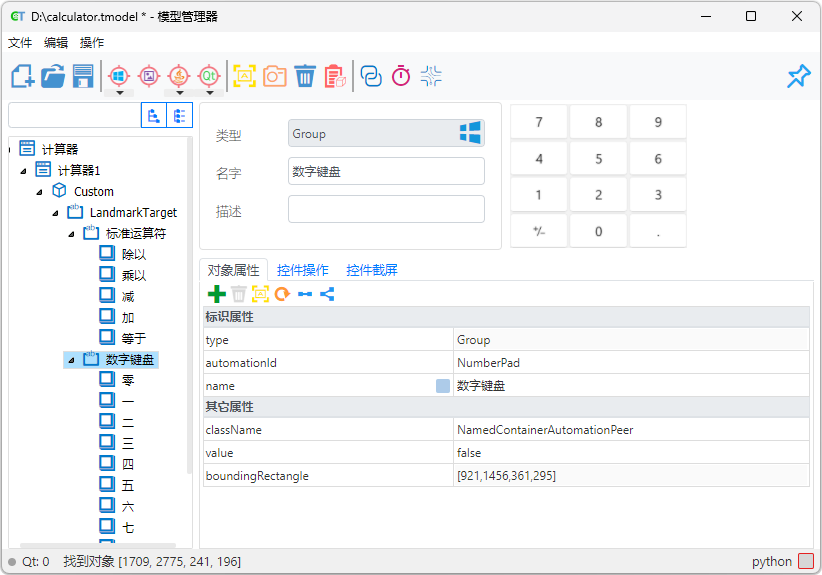Click the control screenshot keypad thumbnail
822x575 pixels.
pyautogui.click(x=598, y=176)
